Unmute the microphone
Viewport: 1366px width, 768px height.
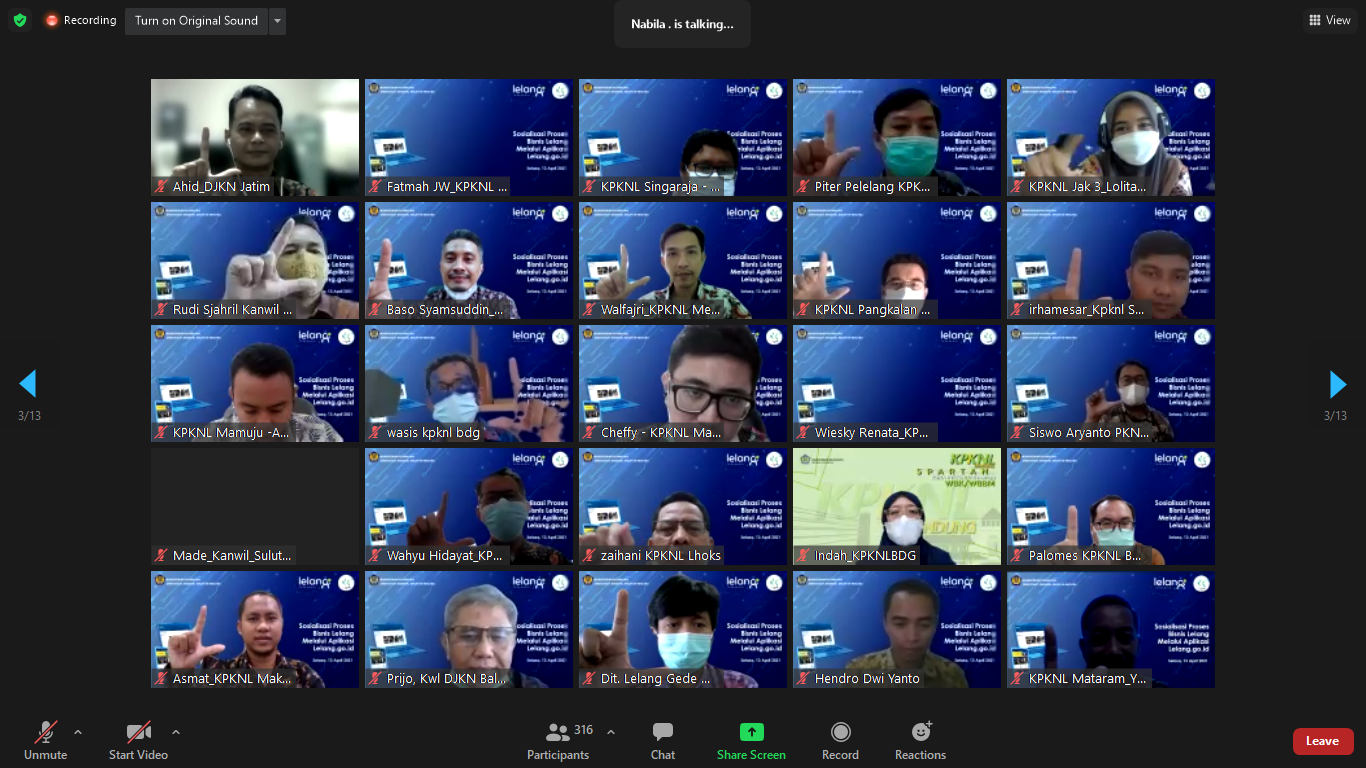coord(45,741)
